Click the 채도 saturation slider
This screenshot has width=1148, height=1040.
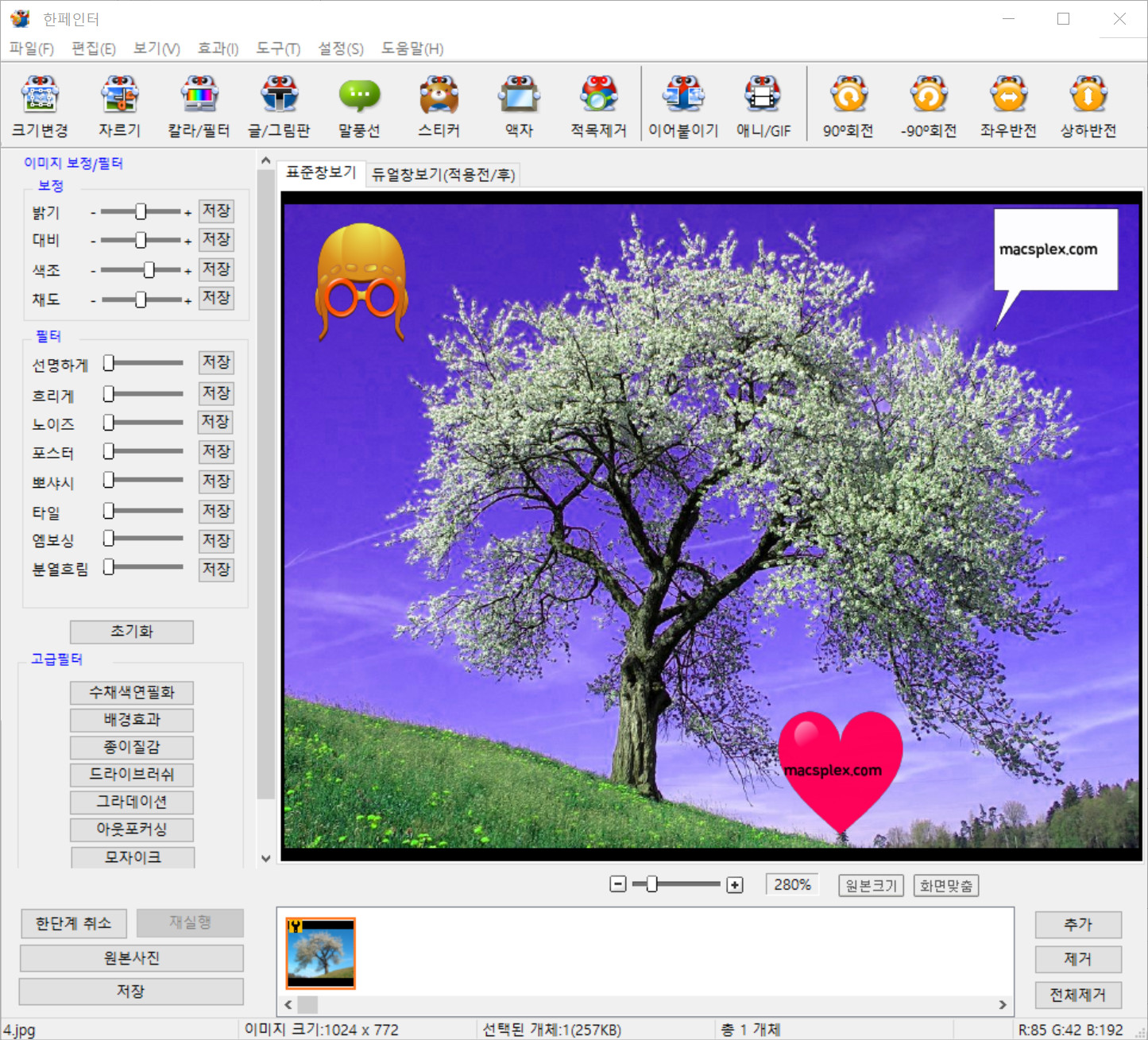tap(141, 300)
